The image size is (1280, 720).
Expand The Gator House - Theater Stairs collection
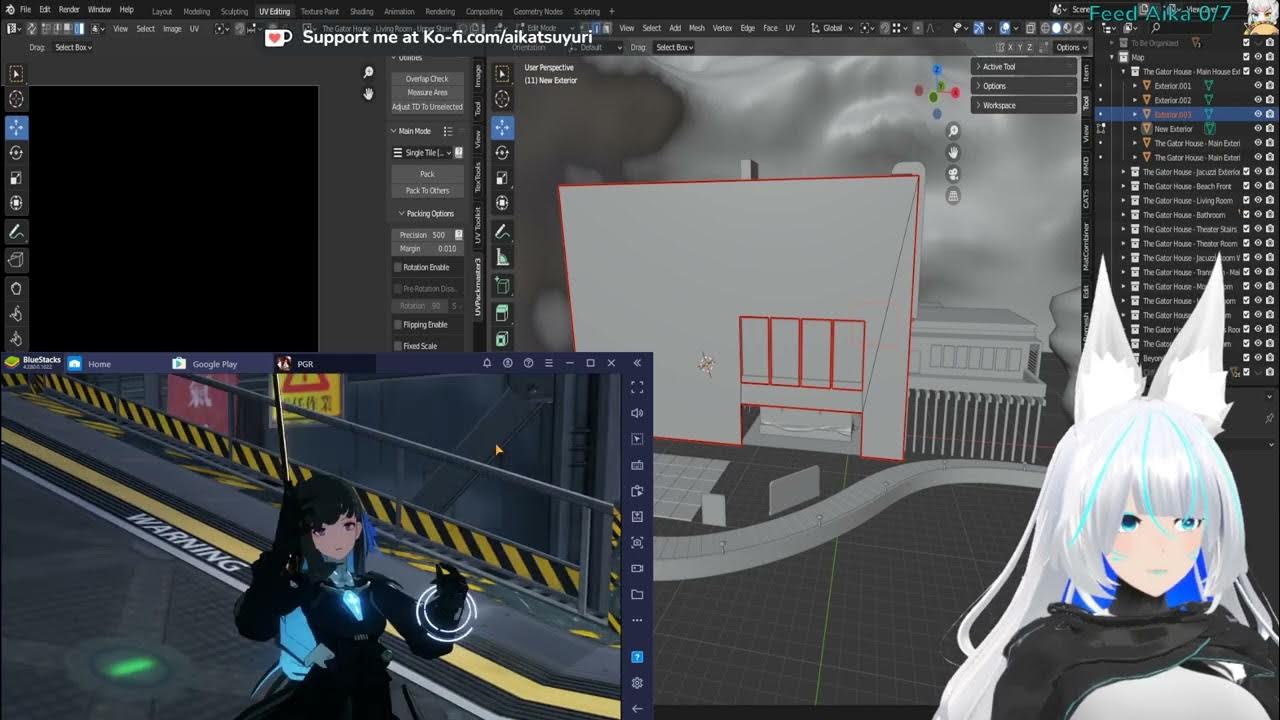(x=1123, y=229)
